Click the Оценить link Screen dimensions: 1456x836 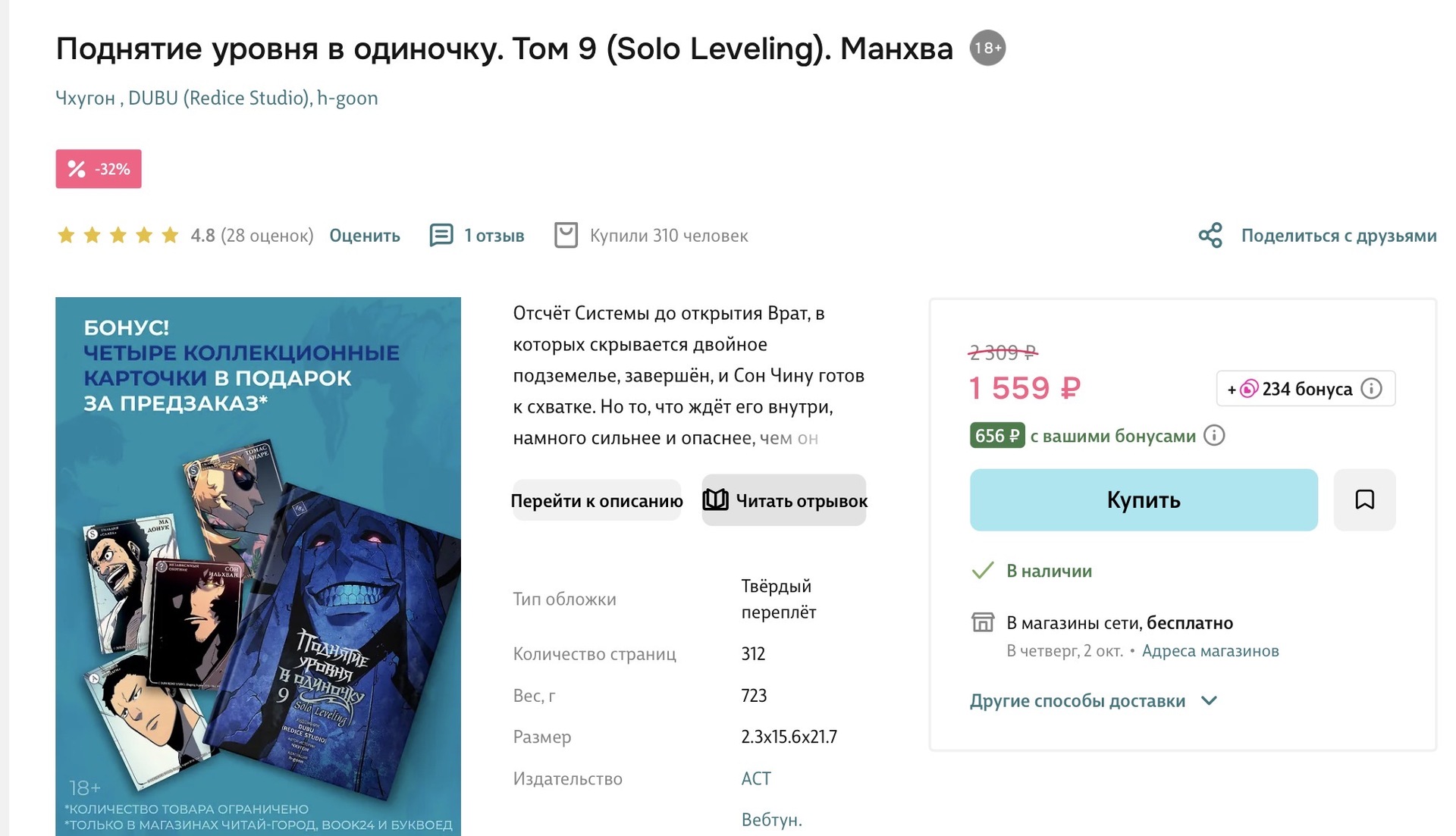[365, 236]
